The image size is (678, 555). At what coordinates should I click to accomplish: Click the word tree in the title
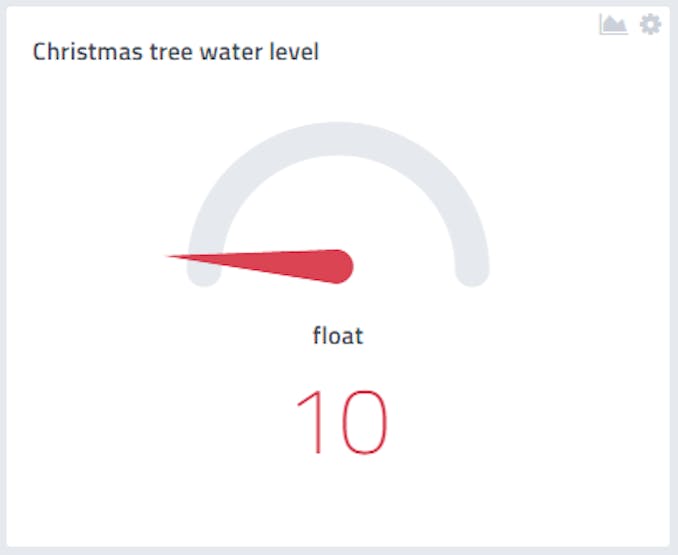pyautogui.click(x=171, y=53)
